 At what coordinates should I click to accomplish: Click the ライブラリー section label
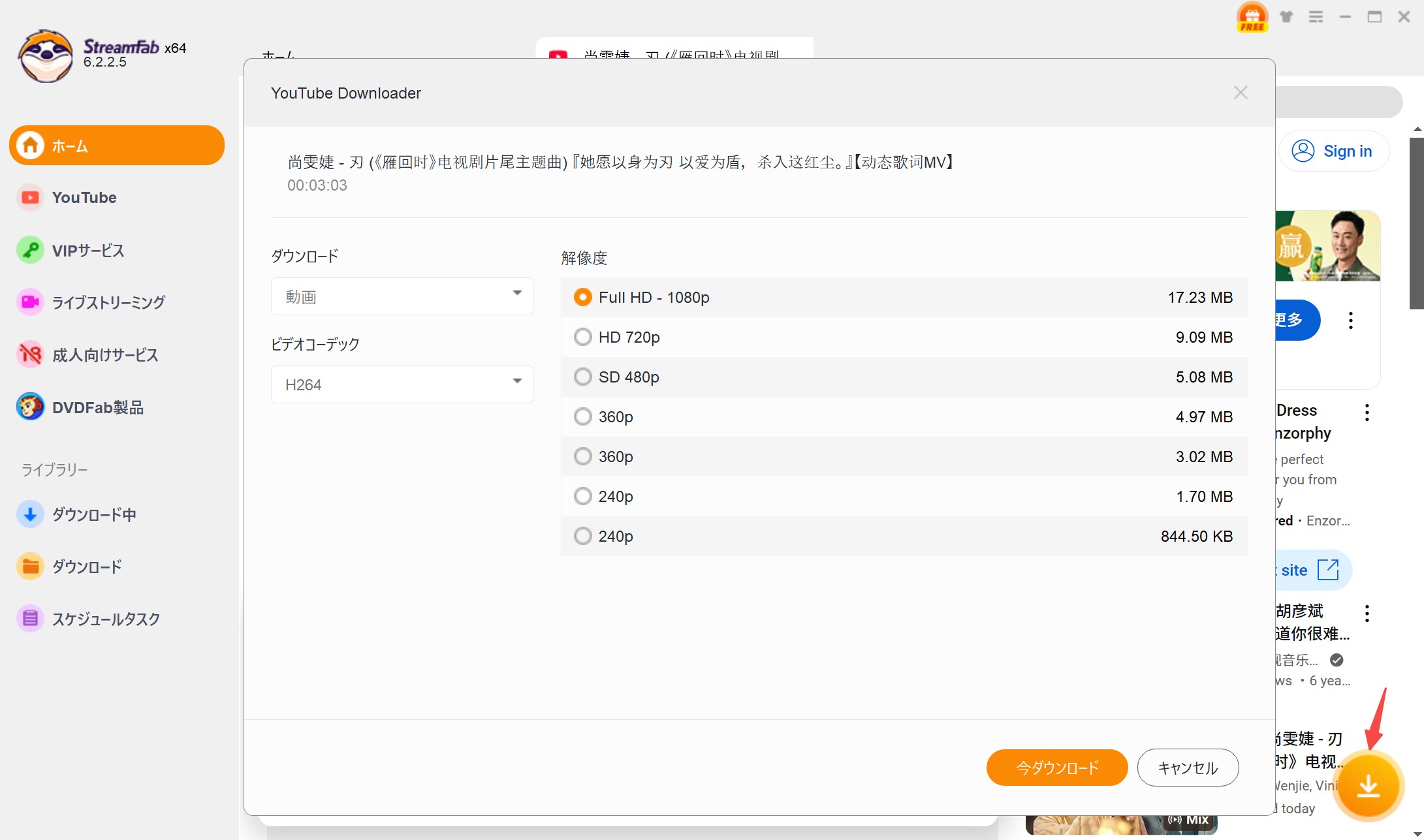point(55,469)
